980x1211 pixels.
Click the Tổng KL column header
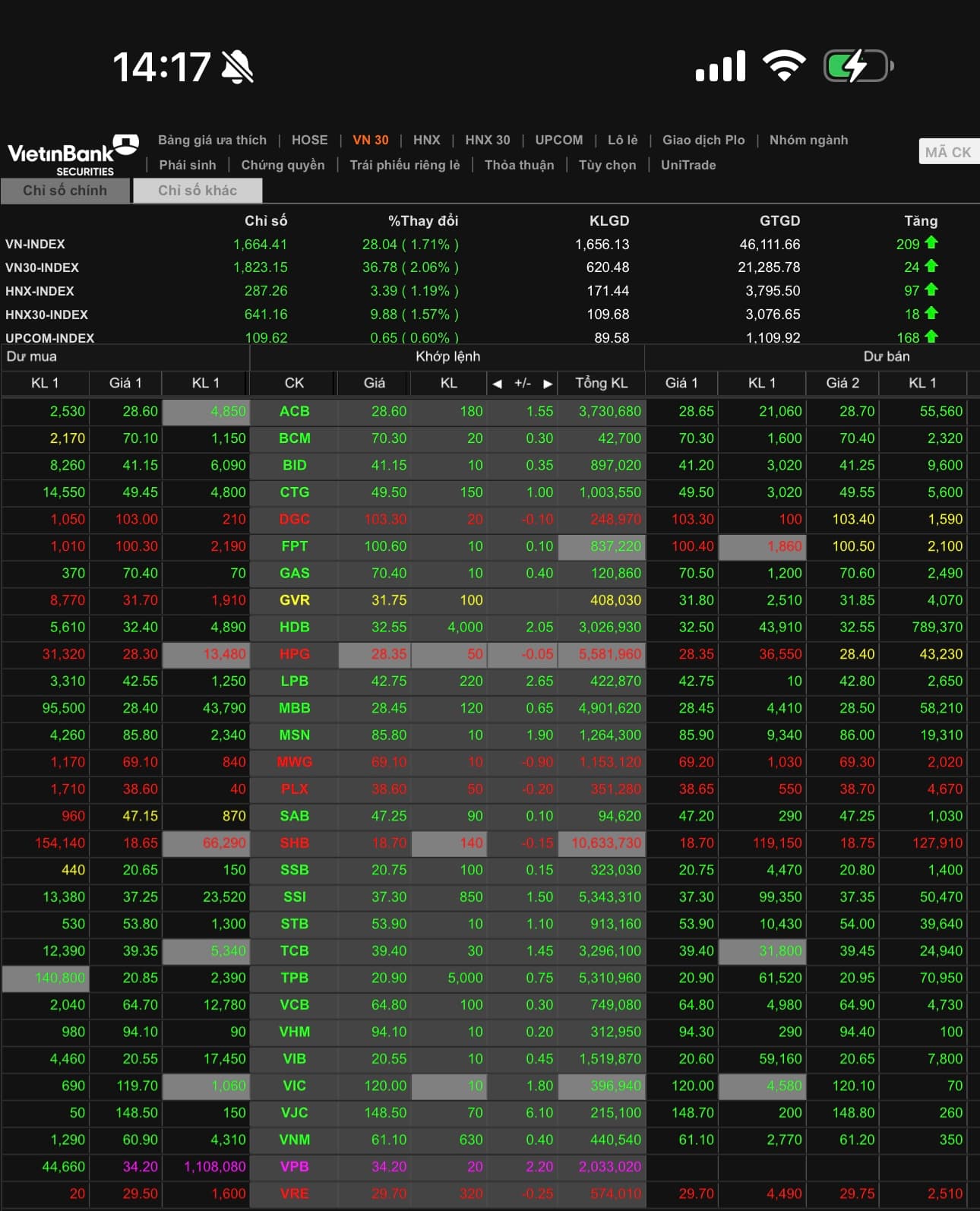pyautogui.click(x=601, y=383)
